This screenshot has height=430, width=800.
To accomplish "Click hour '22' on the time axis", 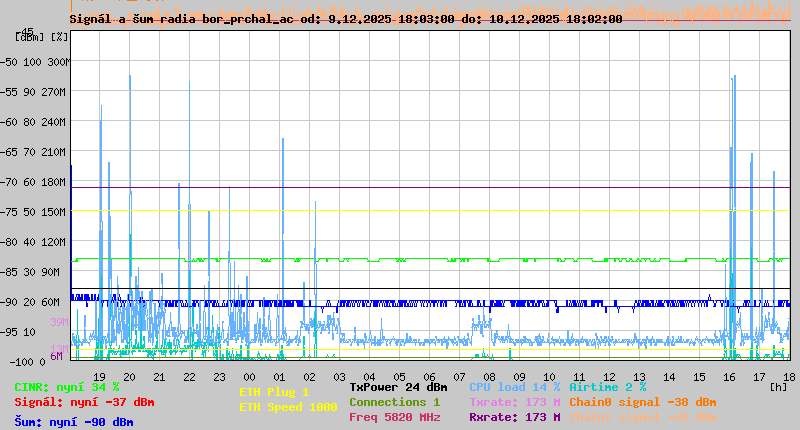I will tap(189, 377).
